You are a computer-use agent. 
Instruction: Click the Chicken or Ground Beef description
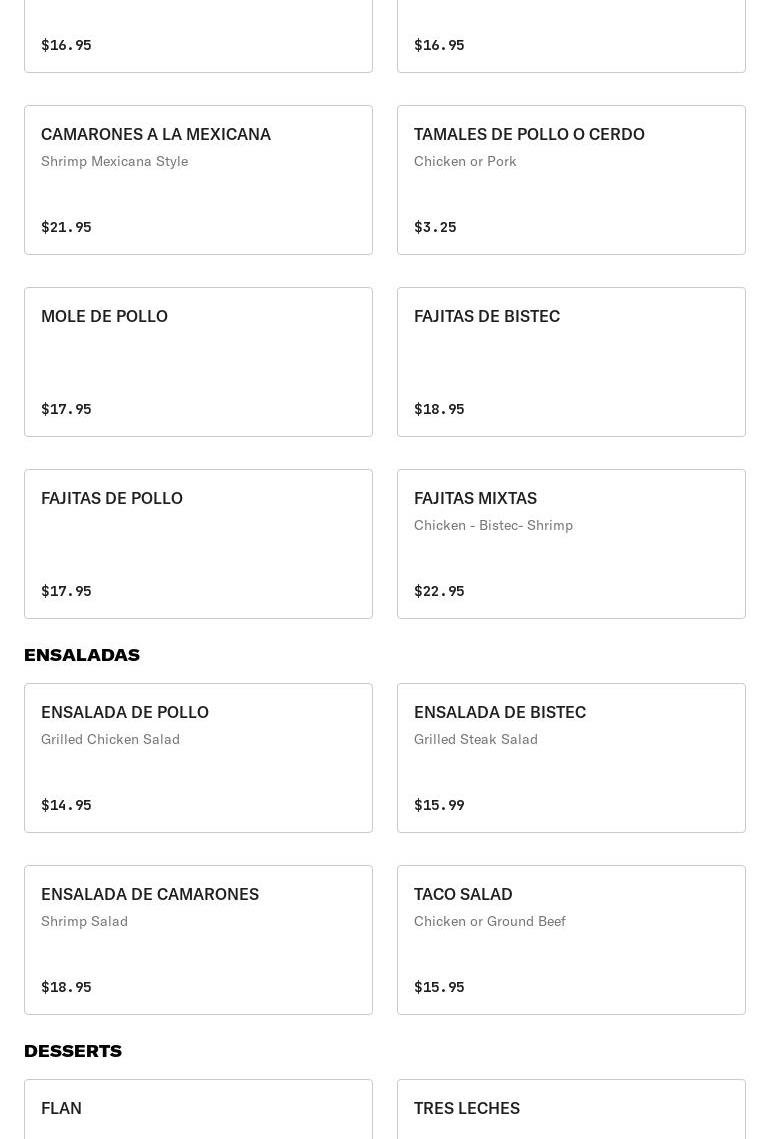(490, 921)
